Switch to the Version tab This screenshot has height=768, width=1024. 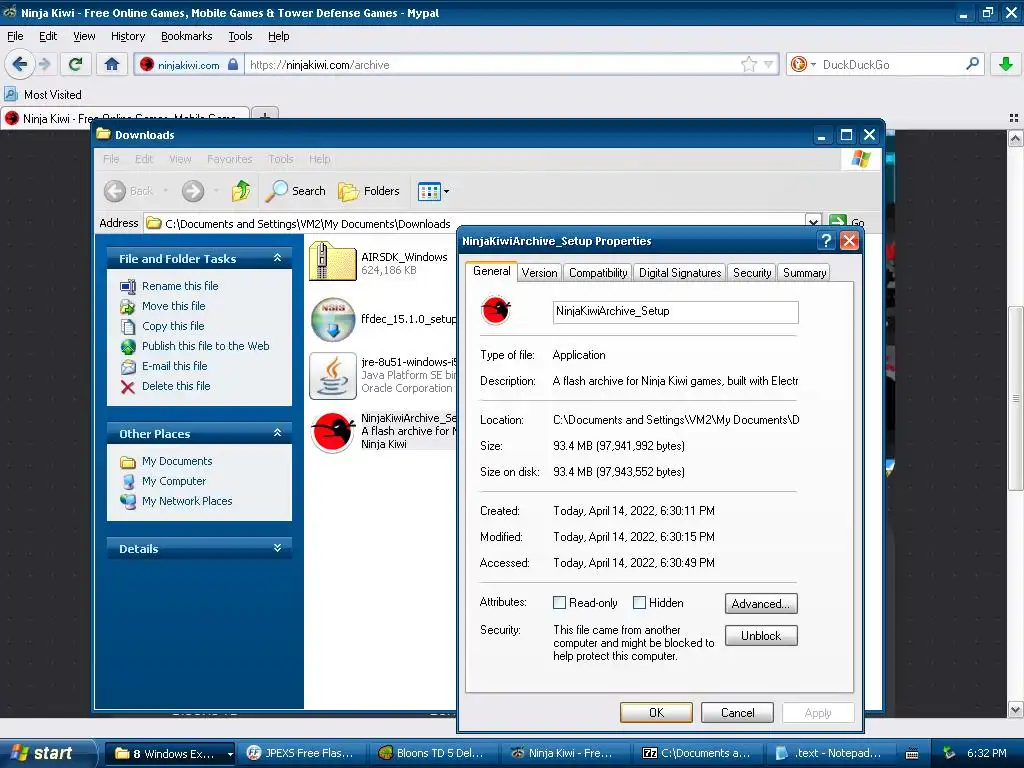[x=539, y=273]
